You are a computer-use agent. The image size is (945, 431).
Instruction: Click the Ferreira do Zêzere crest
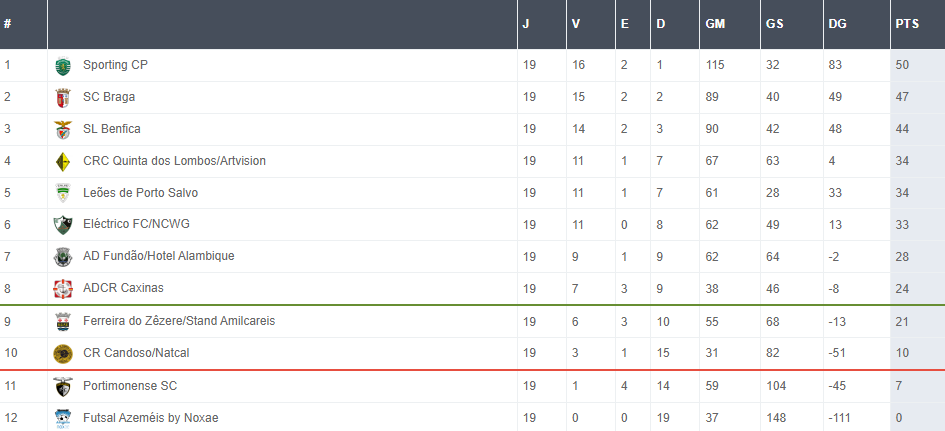pyautogui.click(x=63, y=322)
